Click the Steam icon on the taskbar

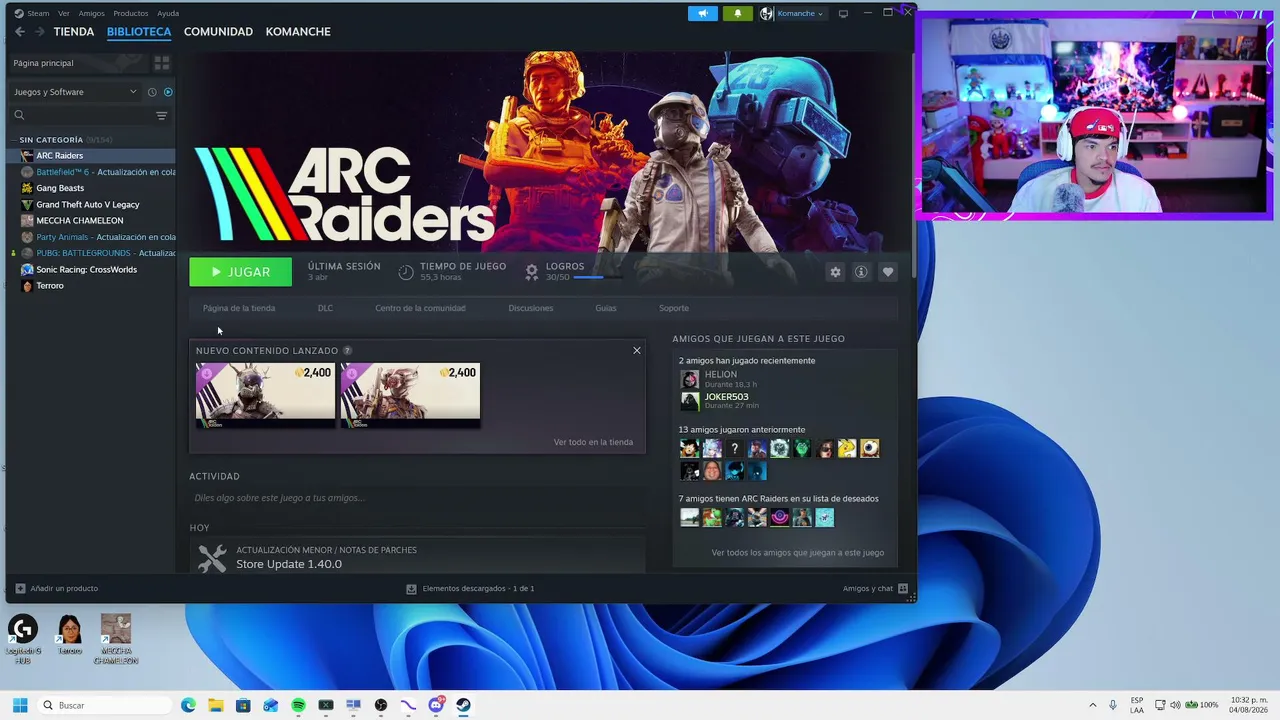(x=463, y=705)
